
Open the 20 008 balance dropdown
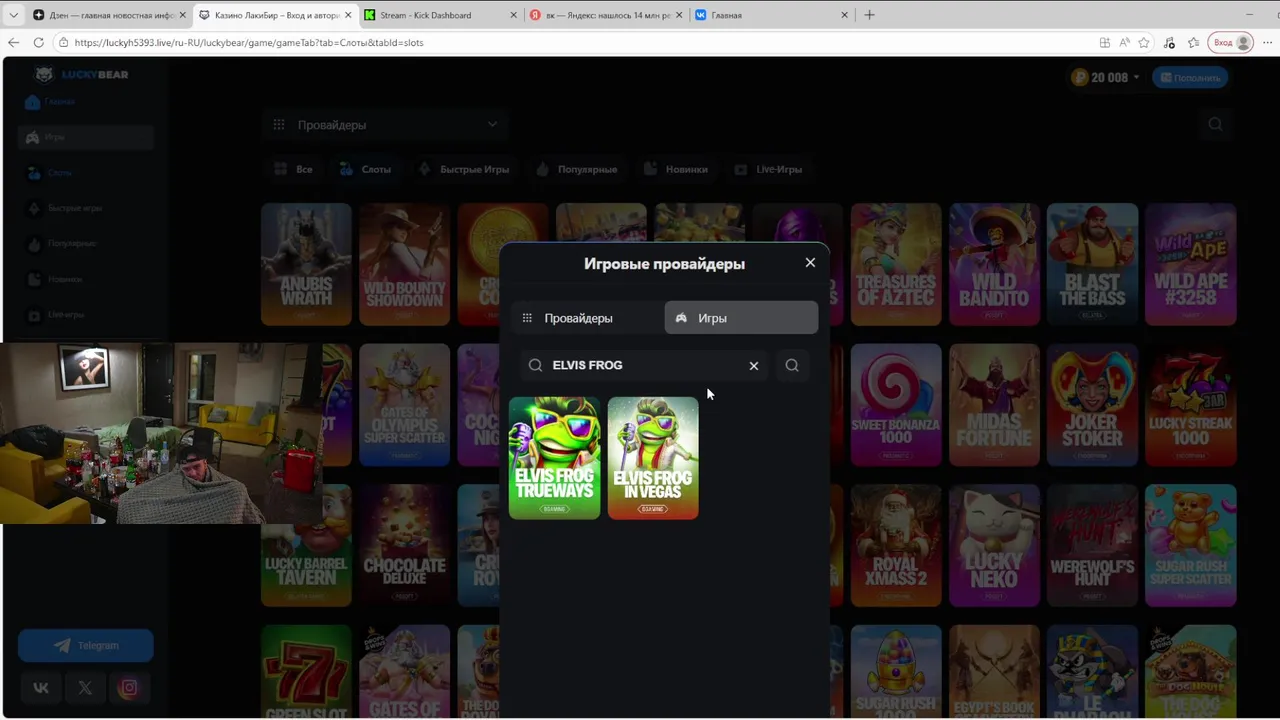click(x=1105, y=77)
